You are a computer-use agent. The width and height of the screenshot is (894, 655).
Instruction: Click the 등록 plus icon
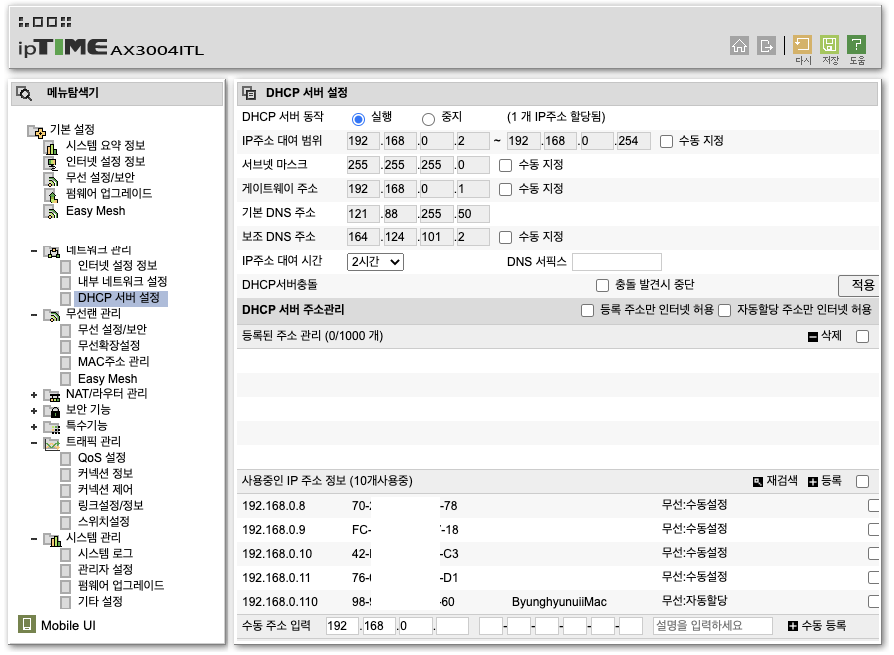coord(813,482)
